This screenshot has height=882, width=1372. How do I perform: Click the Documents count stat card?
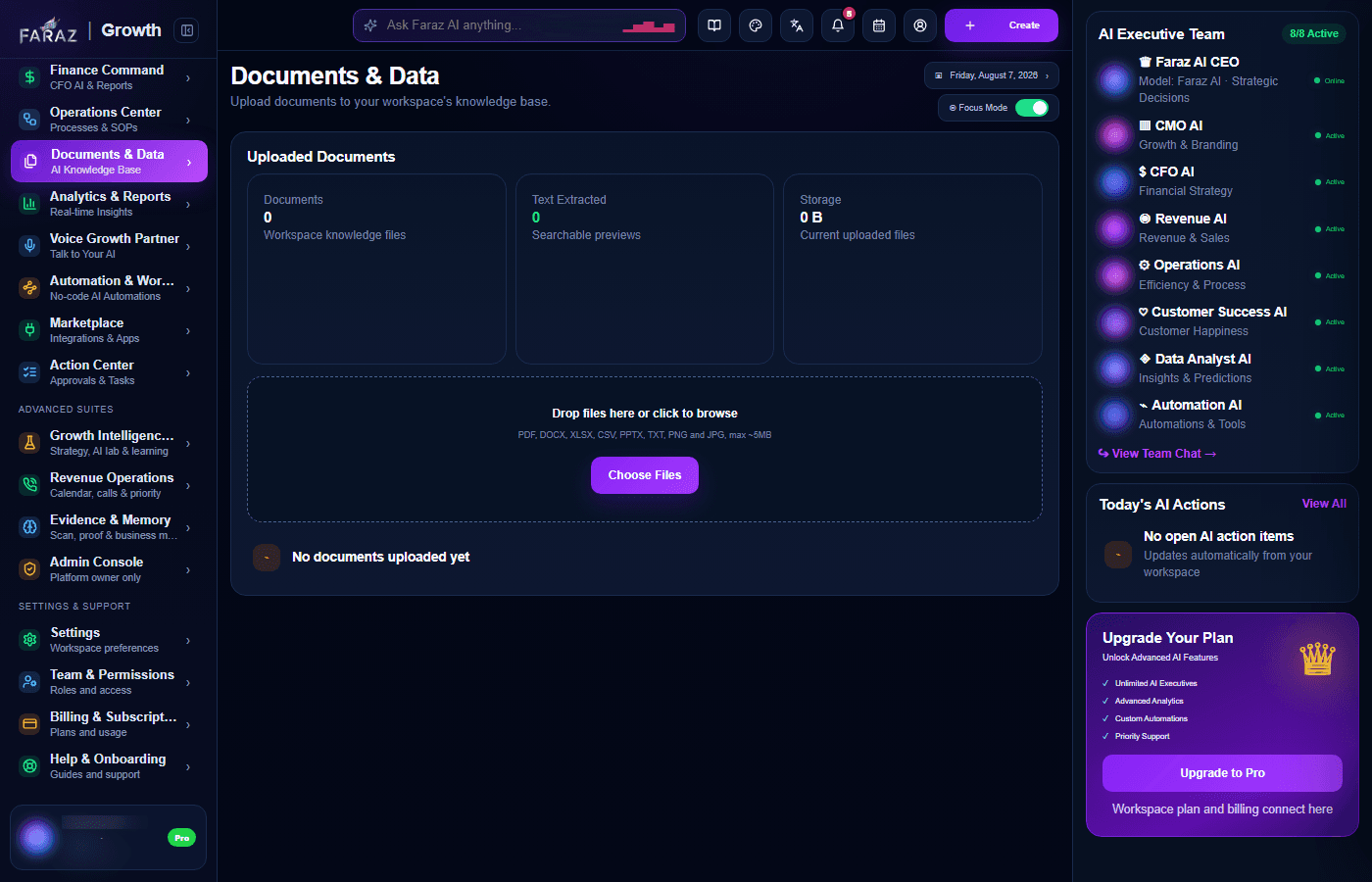click(376, 269)
